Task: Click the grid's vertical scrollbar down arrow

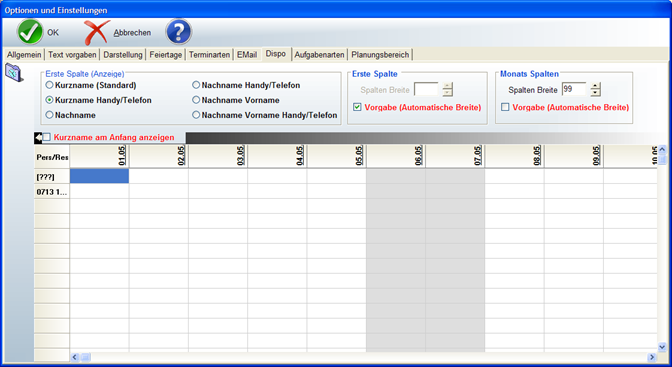Action: [662, 347]
